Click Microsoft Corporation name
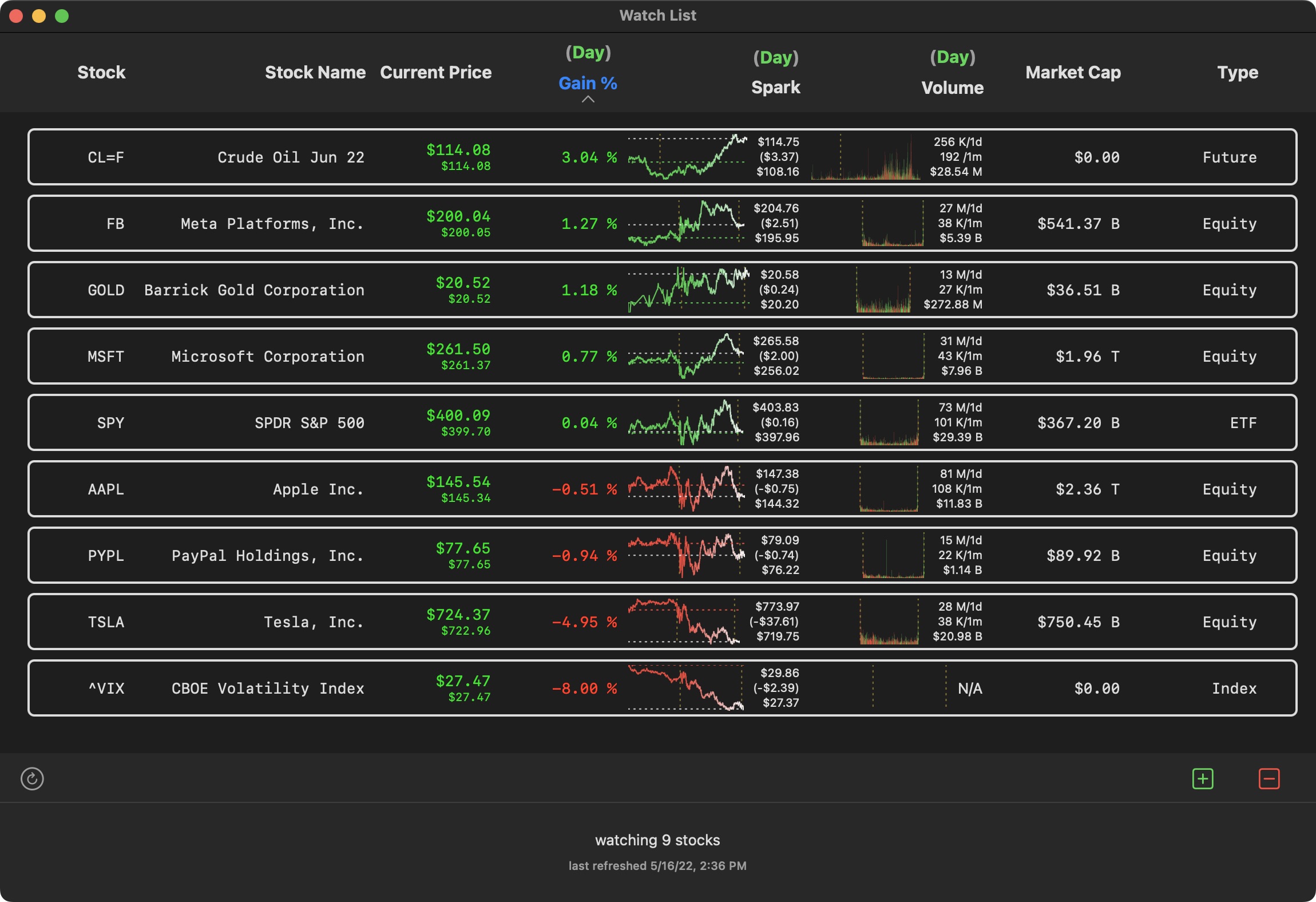This screenshot has width=1316, height=902. [x=268, y=357]
